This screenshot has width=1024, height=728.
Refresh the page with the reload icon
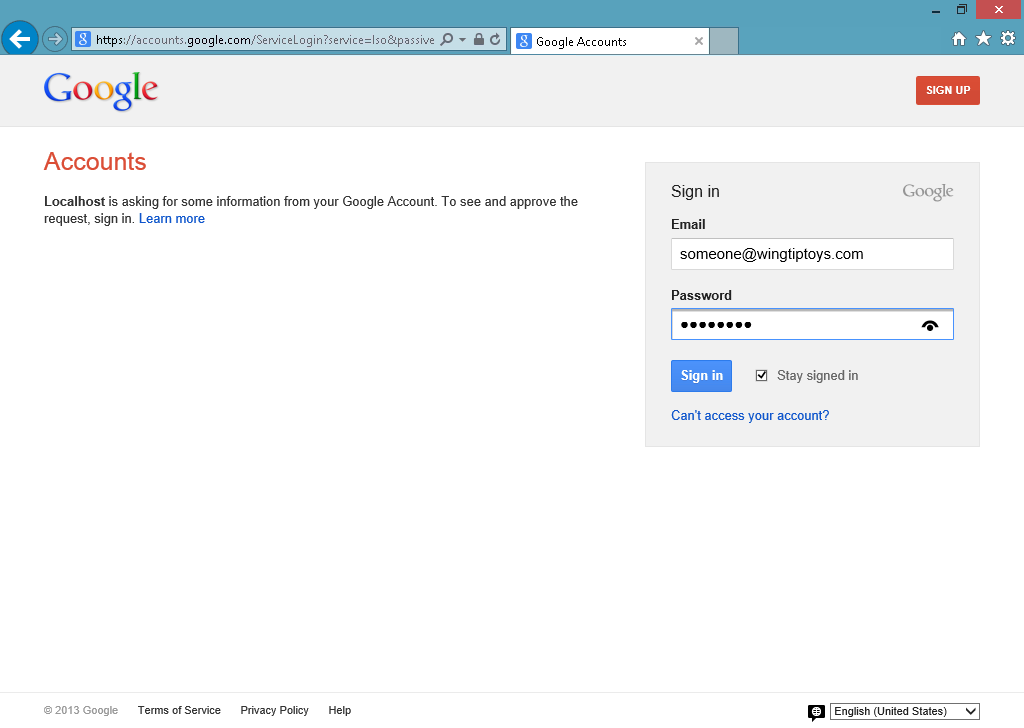point(493,40)
